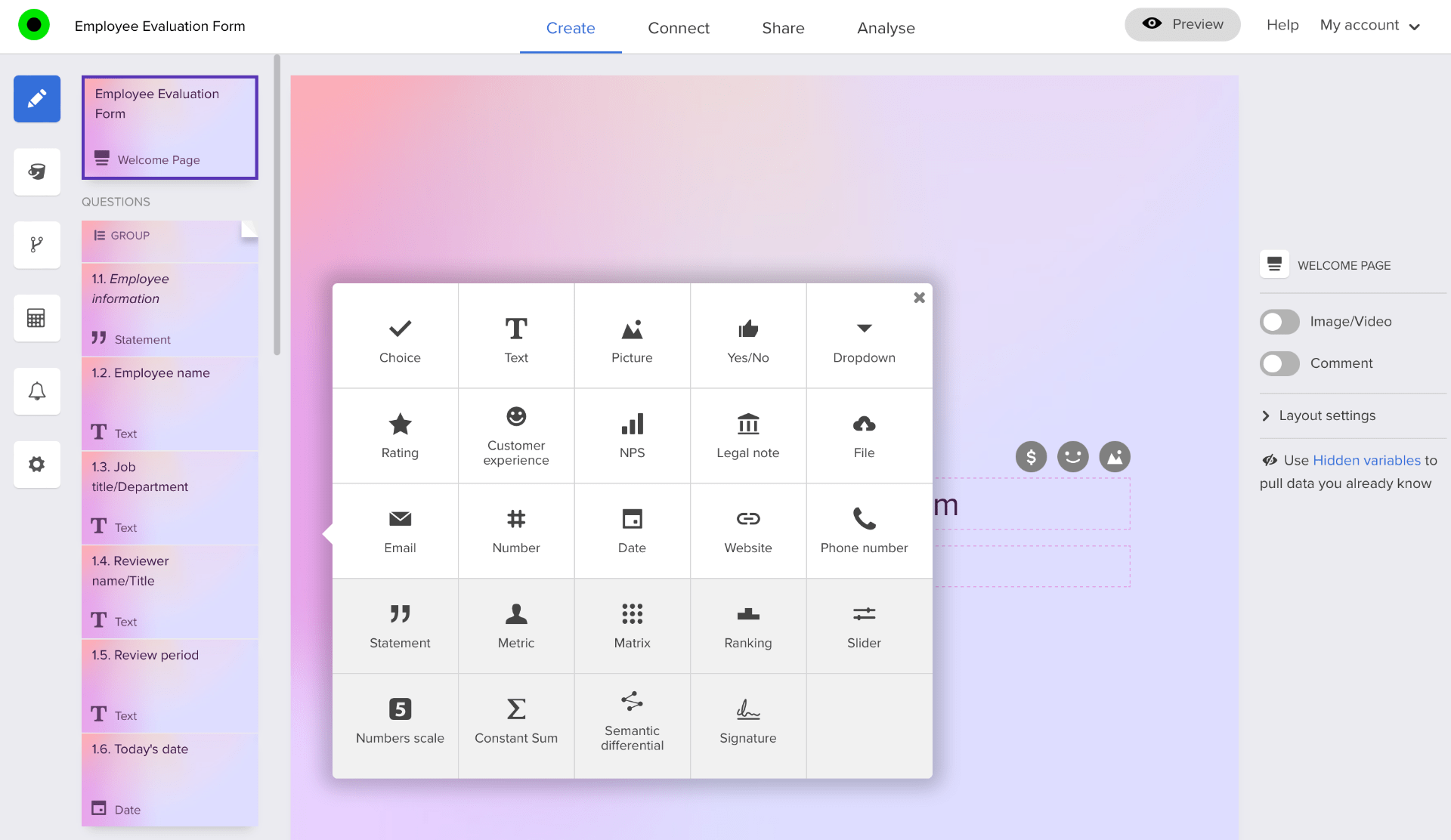1451x840 pixels.
Task: Enable the Image/Video toggle
Action: click(x=1279, y=322)
